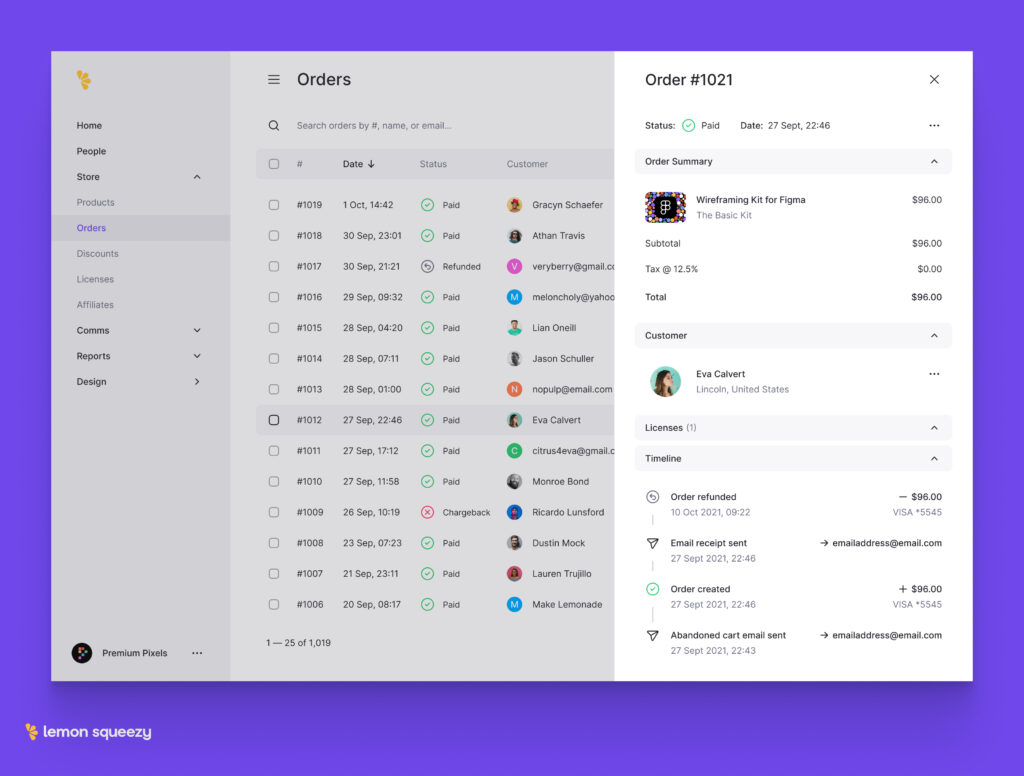Expand the Design section arrow
The width and height of the screenshot is (1024, 776).
pyautogui.click(x=197, y=381)
